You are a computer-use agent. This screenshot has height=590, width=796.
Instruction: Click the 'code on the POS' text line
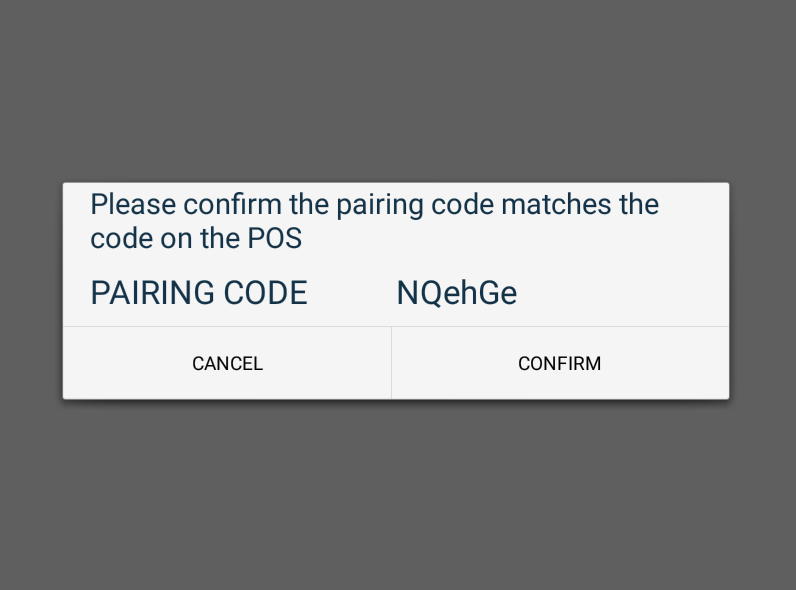point(196,238)
